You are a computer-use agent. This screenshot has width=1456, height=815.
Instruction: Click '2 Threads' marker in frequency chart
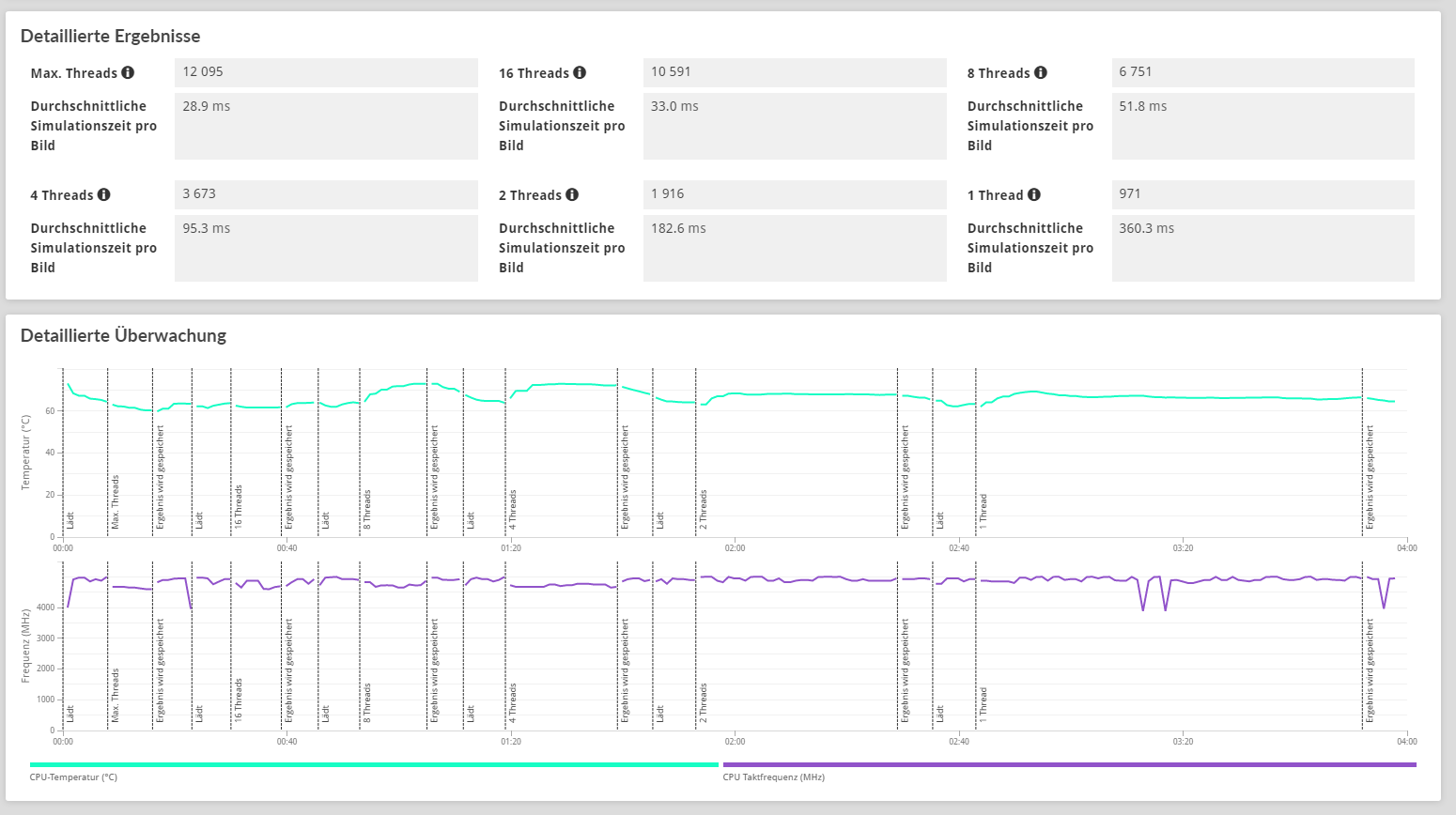coord(704,702)
